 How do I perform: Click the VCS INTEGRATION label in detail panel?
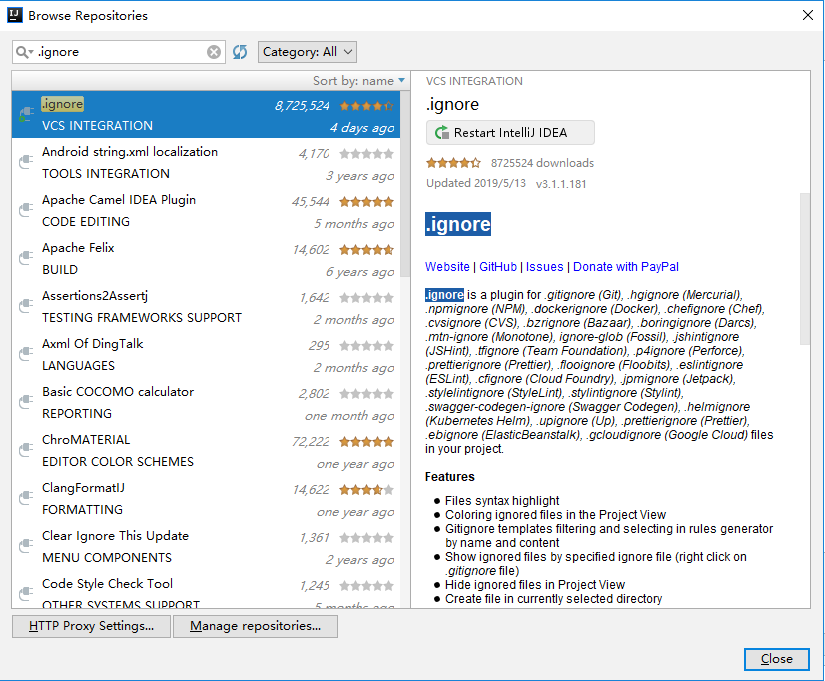pos(474,81)
